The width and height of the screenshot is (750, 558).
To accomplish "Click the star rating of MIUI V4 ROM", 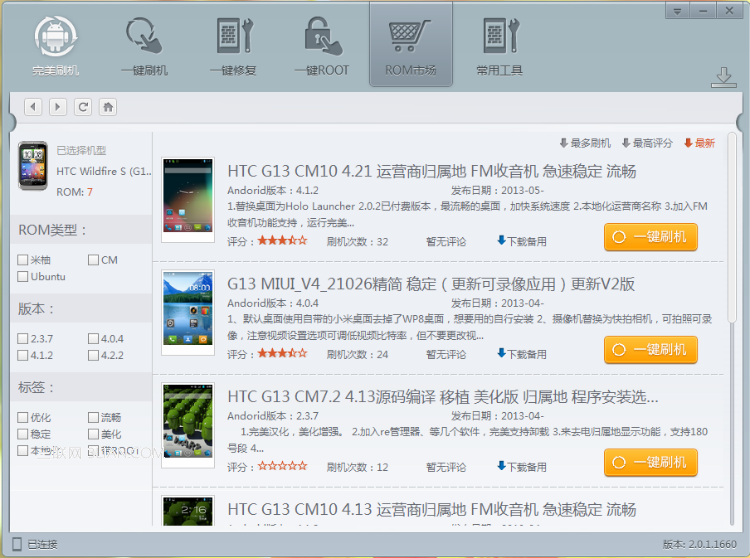I will (x=282, y=353).
